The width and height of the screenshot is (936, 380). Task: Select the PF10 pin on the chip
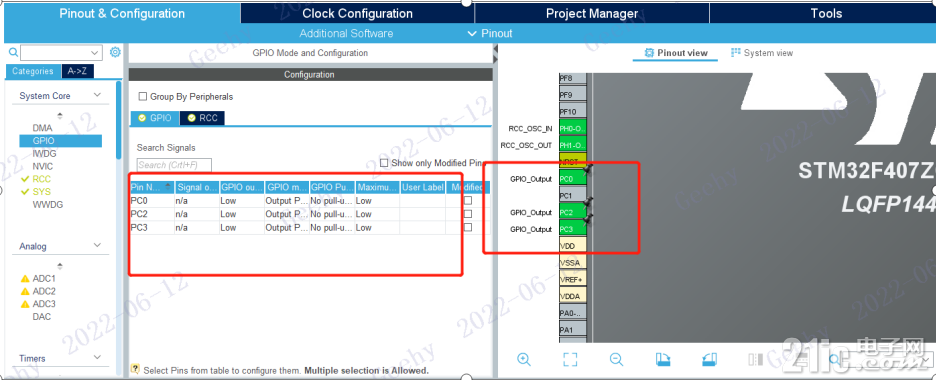(572, 112)
